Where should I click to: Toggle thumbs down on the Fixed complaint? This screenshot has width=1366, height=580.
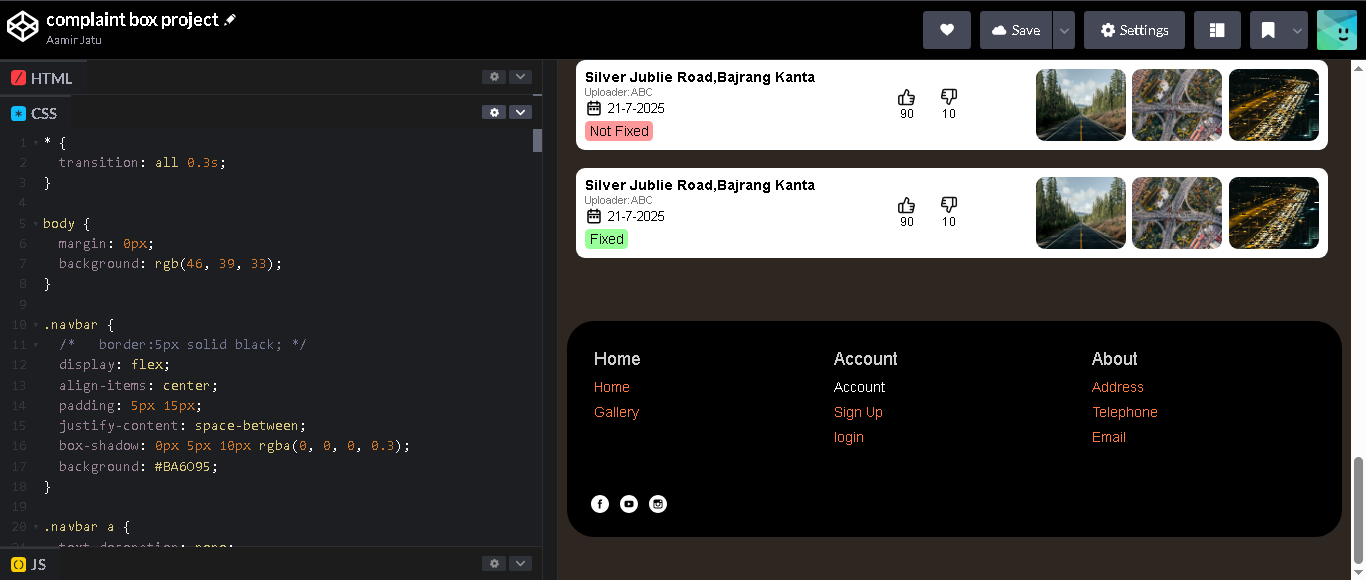(x=949, y=205)
